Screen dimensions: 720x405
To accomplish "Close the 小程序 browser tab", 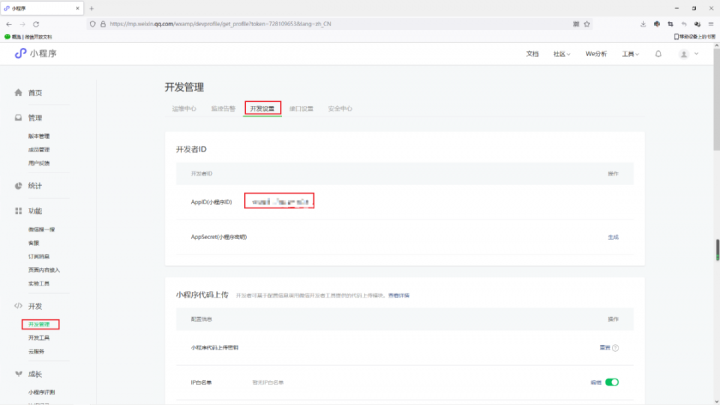I will point(77,8).
